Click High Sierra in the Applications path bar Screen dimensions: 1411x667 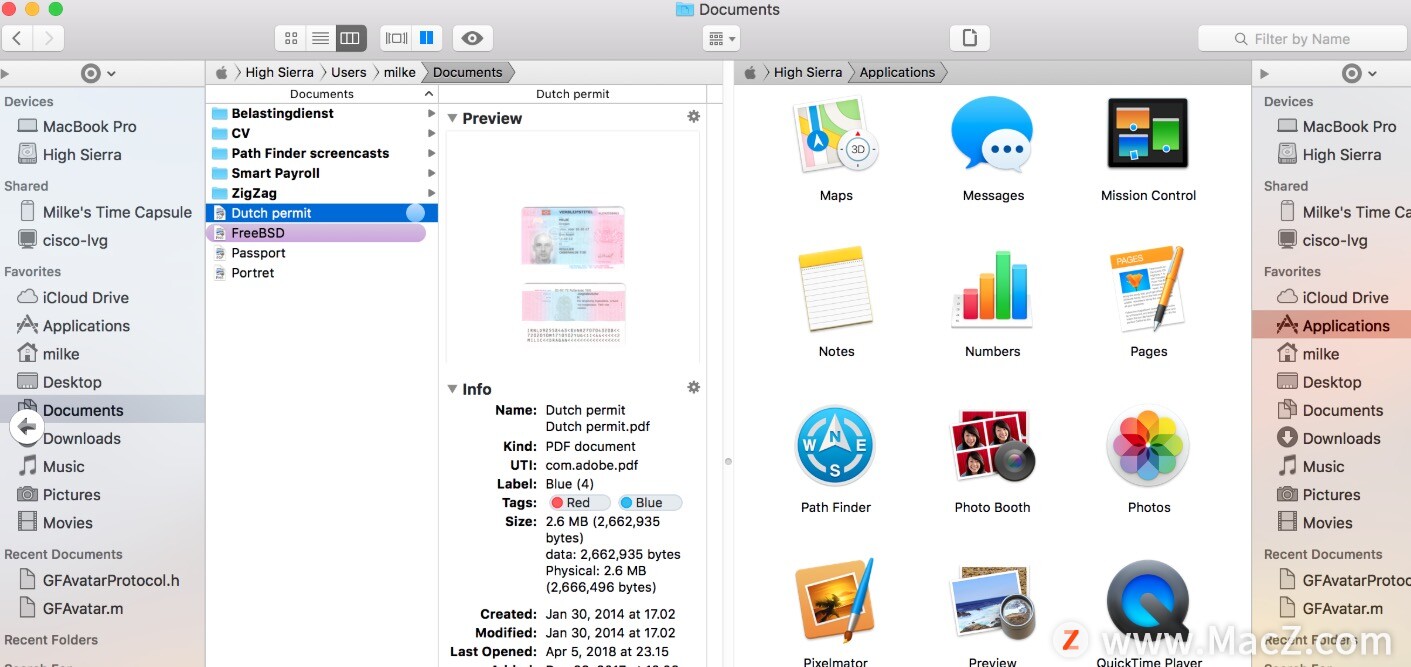pos(808,72)
